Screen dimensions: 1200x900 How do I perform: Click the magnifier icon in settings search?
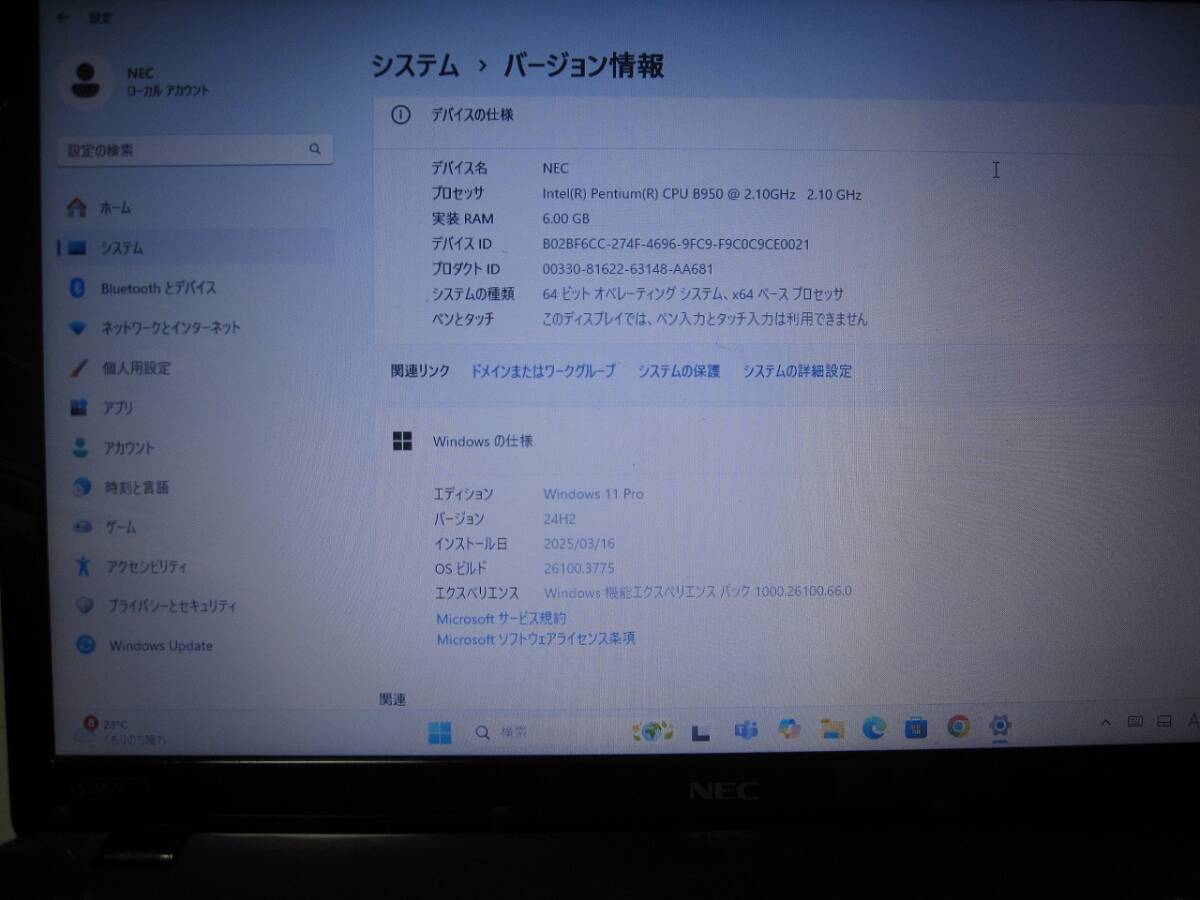click(315, 150)
